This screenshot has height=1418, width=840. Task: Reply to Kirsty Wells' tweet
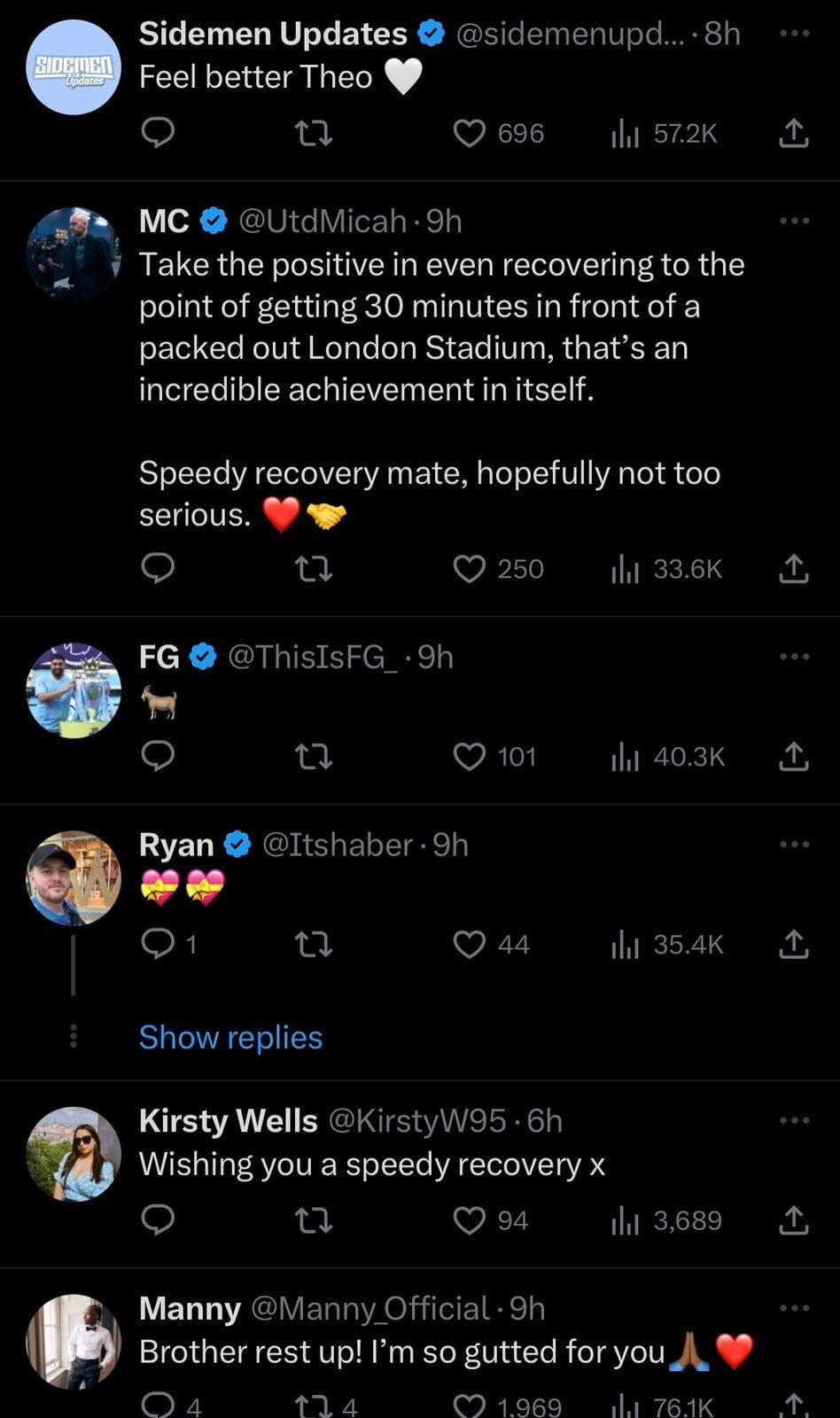[158, 1220]
